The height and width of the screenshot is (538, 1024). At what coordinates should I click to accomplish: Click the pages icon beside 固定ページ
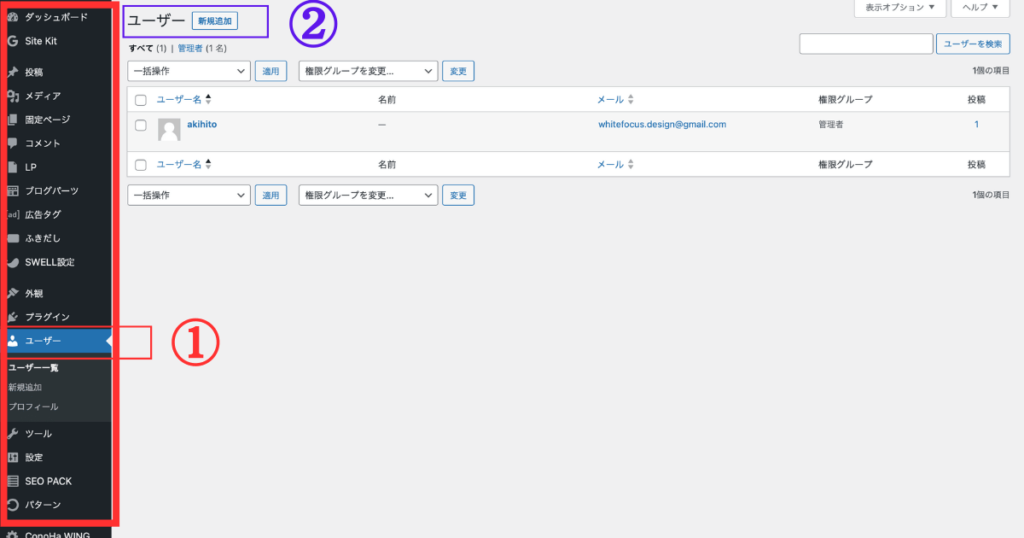13,119
